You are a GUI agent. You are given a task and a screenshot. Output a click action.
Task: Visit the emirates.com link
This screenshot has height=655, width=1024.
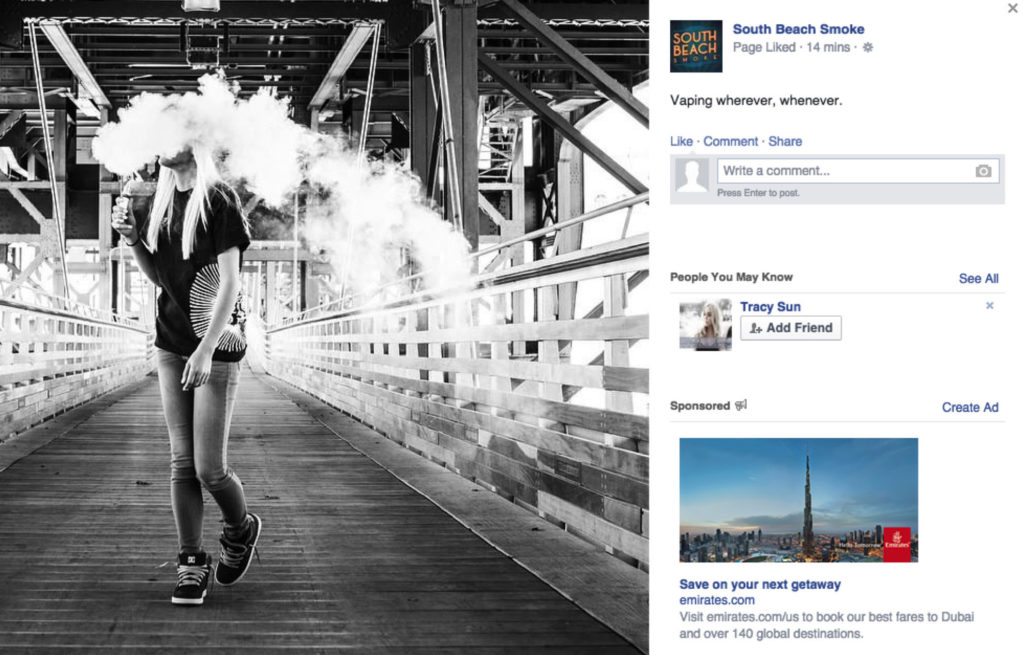tap(717, 600)
